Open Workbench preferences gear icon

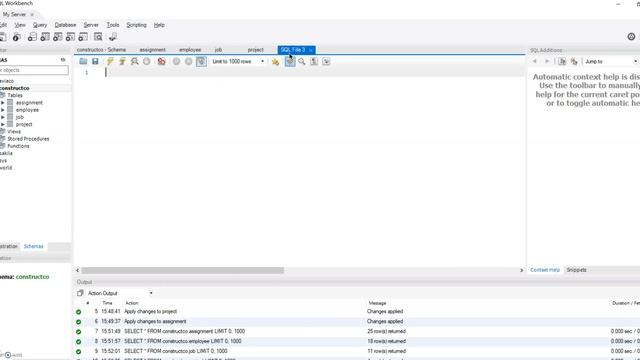pyautogui.click(x=631, y=37)
